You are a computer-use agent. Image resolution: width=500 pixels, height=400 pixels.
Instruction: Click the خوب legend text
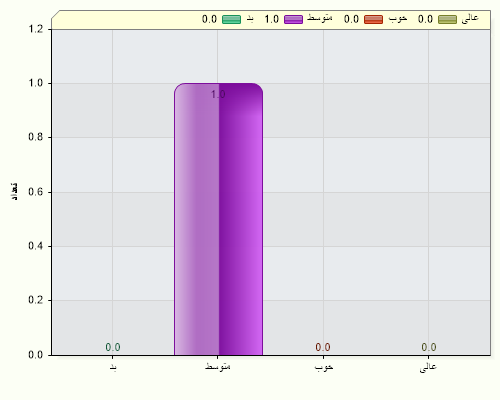click(x=398, y=18)
